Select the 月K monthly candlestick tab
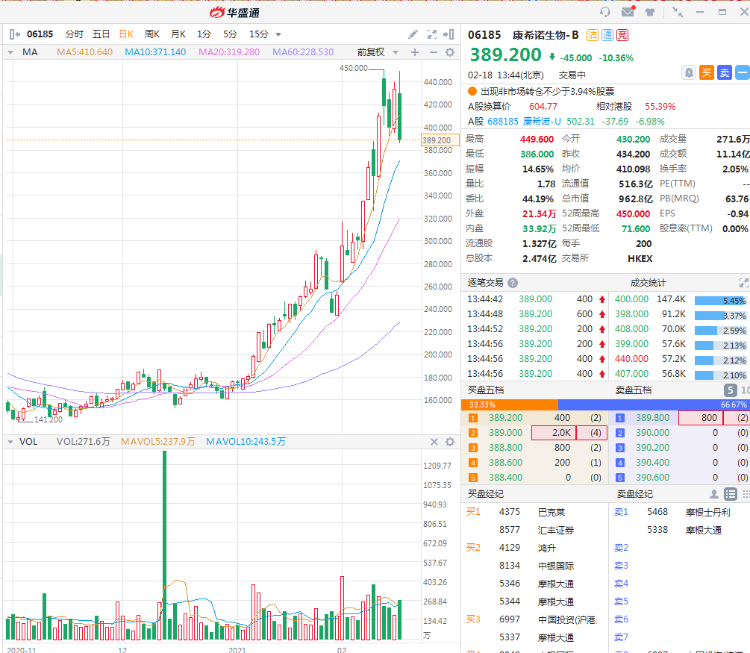750x653 pixels. pos(178,34)
